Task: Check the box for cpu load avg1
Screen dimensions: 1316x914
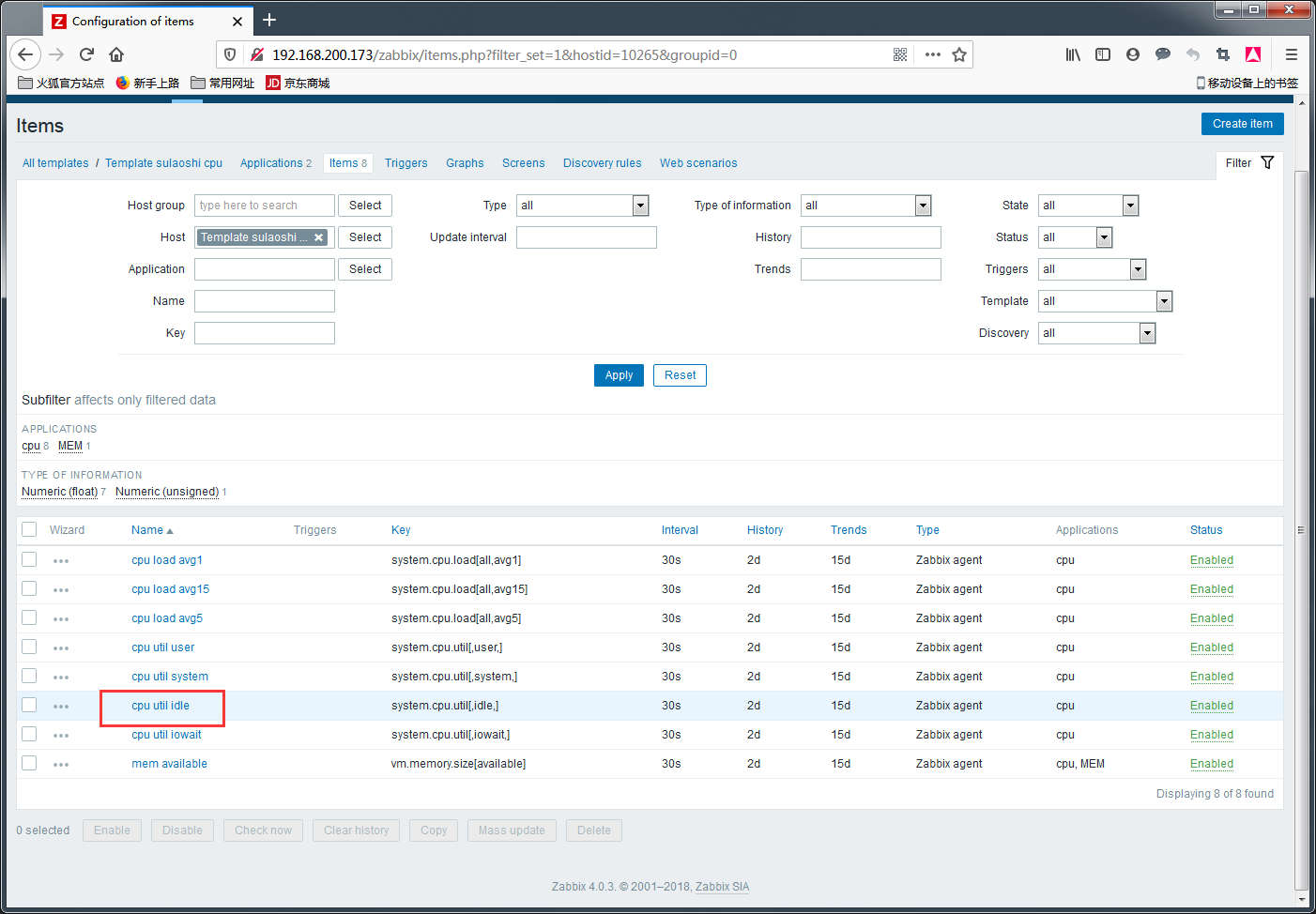Action: click(29, 559)
